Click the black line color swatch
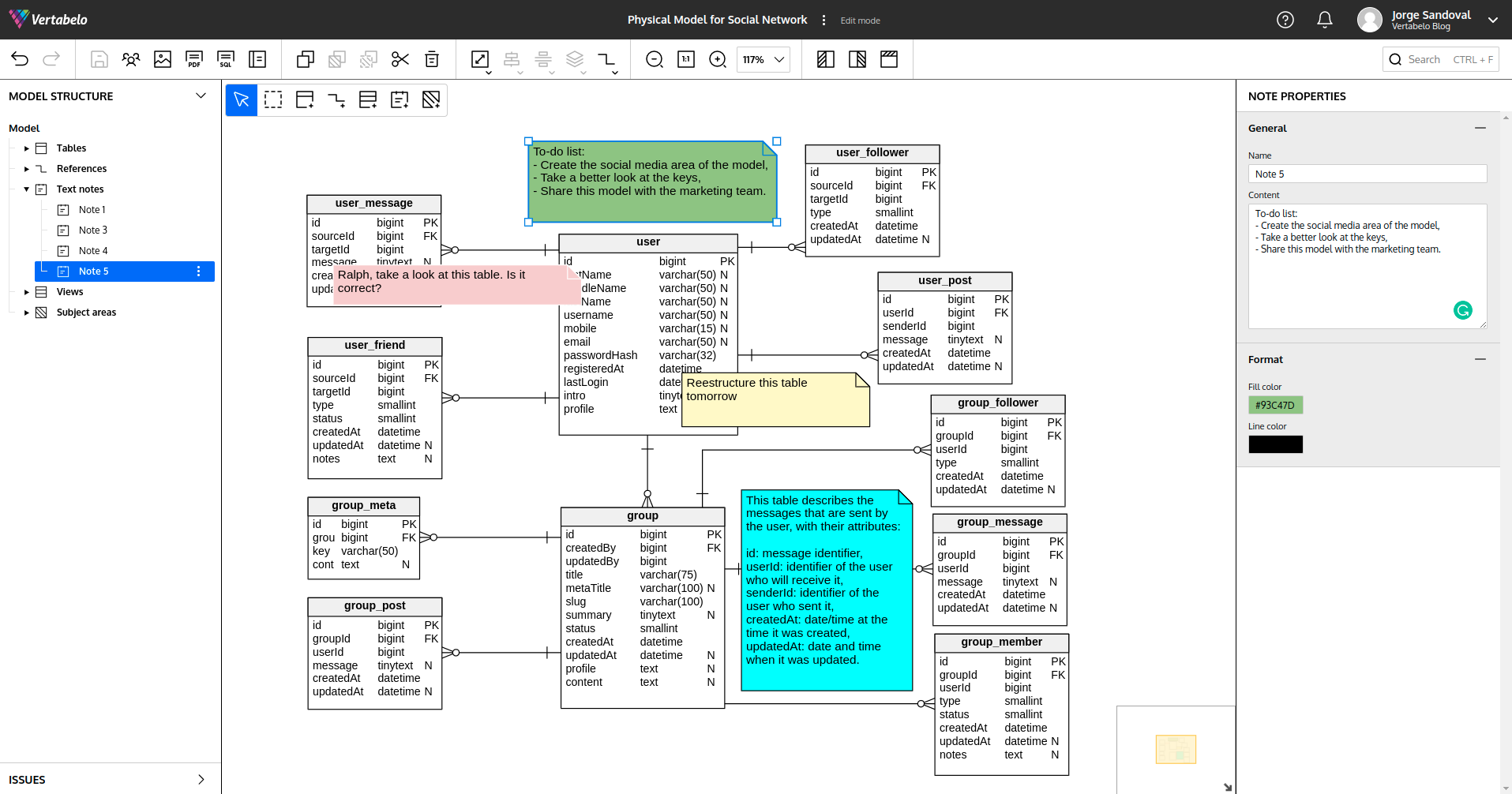Screen dimensions: 1512x794 1276,444
